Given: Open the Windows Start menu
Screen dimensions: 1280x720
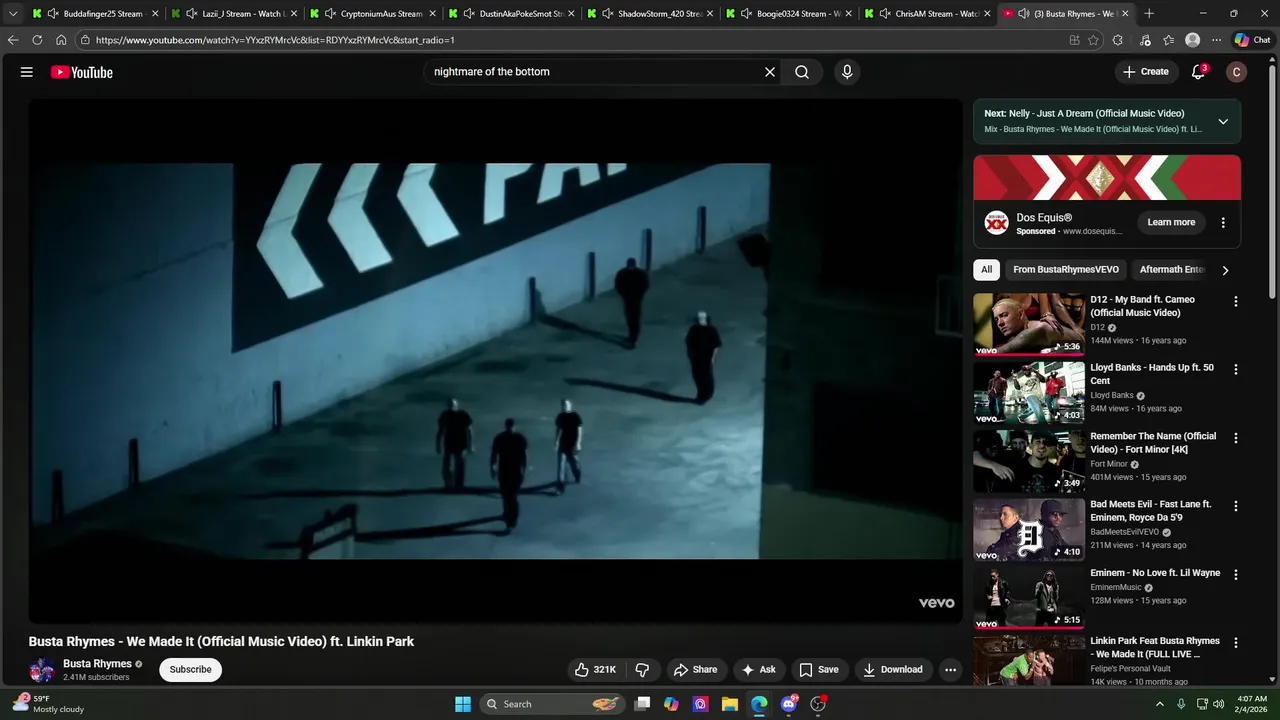Looking at the screenshot, I should click(463, 704).
